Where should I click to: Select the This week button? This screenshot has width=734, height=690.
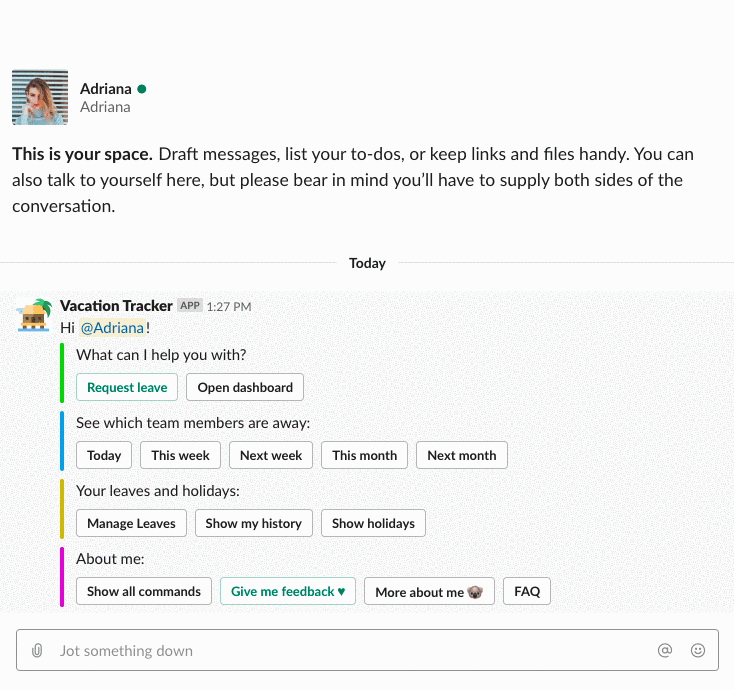point(180,455)
